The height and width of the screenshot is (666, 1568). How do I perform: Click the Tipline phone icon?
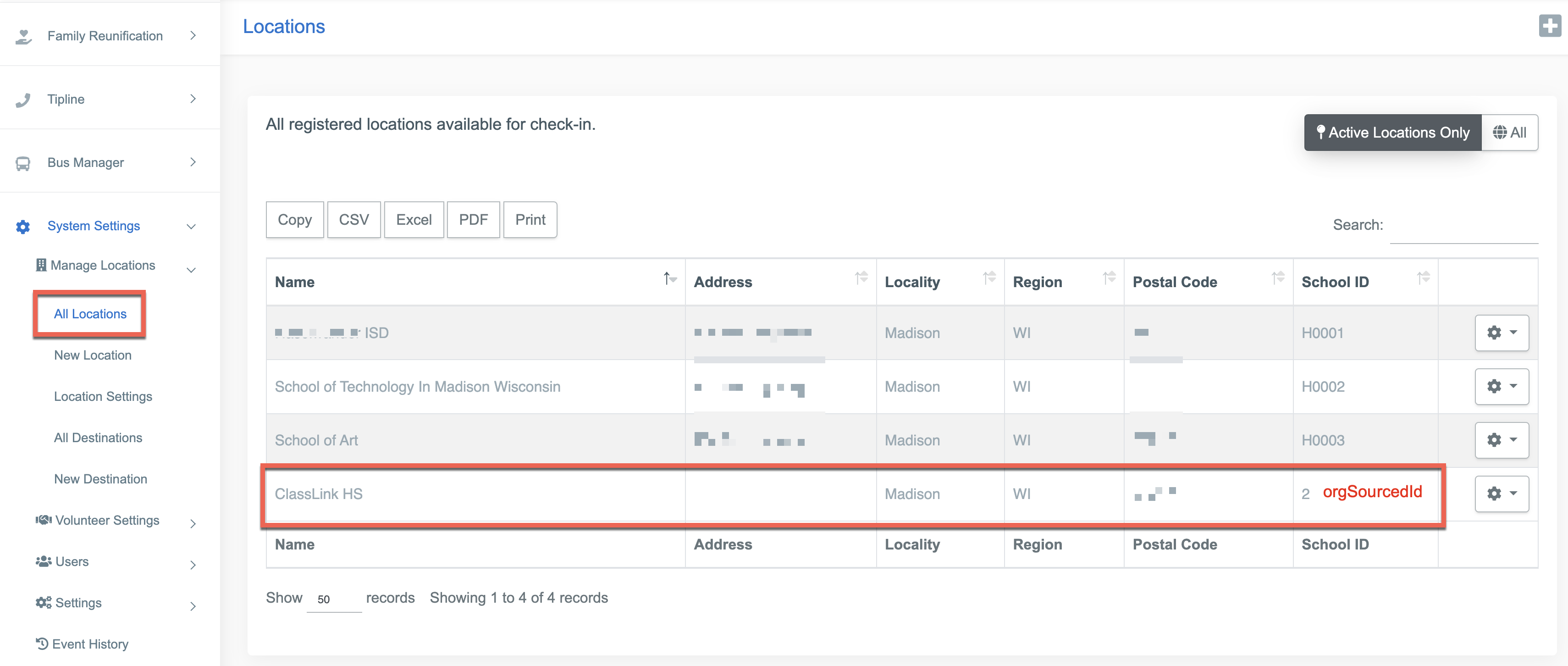click(23, 100)
